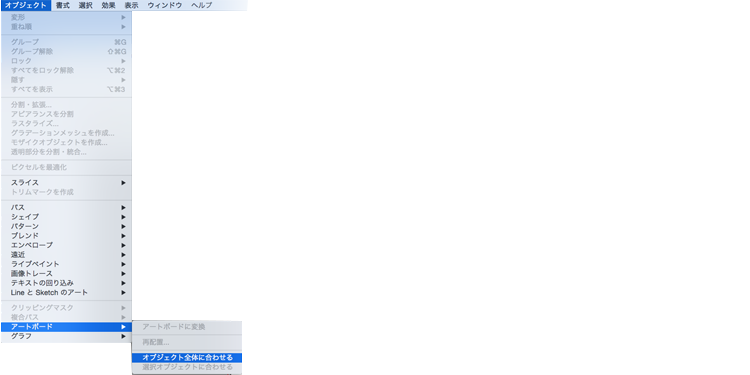Expand the Line と Sketch のアート submenu
The image size is (750, 375).
pos(66,293)
